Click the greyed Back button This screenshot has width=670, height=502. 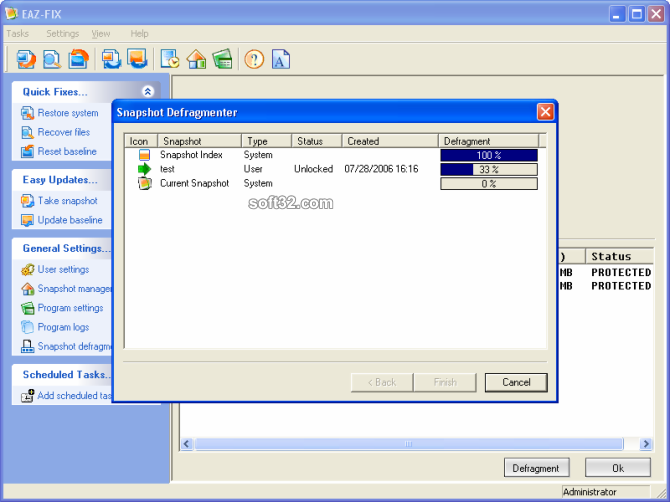coord(382,382)
